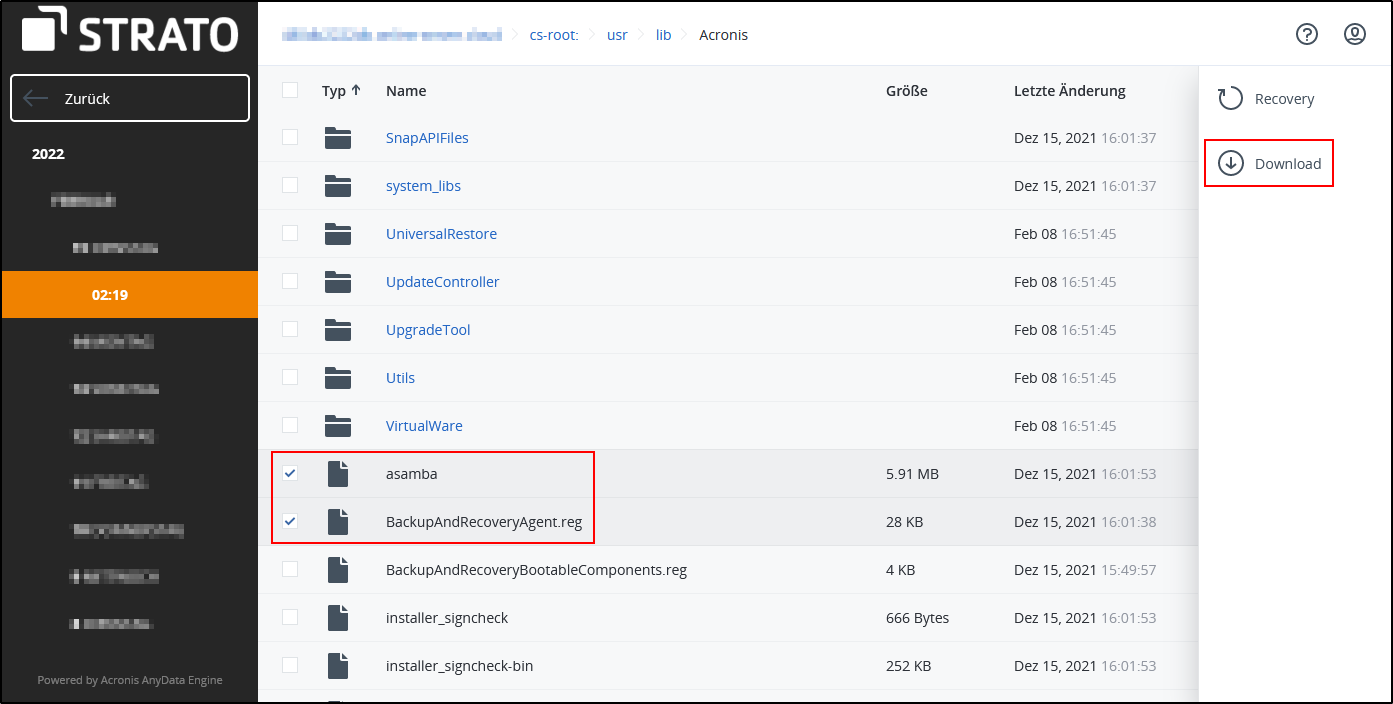Click the Download arrow icon
The image size is (1393, 704).
coord(1230,164)
